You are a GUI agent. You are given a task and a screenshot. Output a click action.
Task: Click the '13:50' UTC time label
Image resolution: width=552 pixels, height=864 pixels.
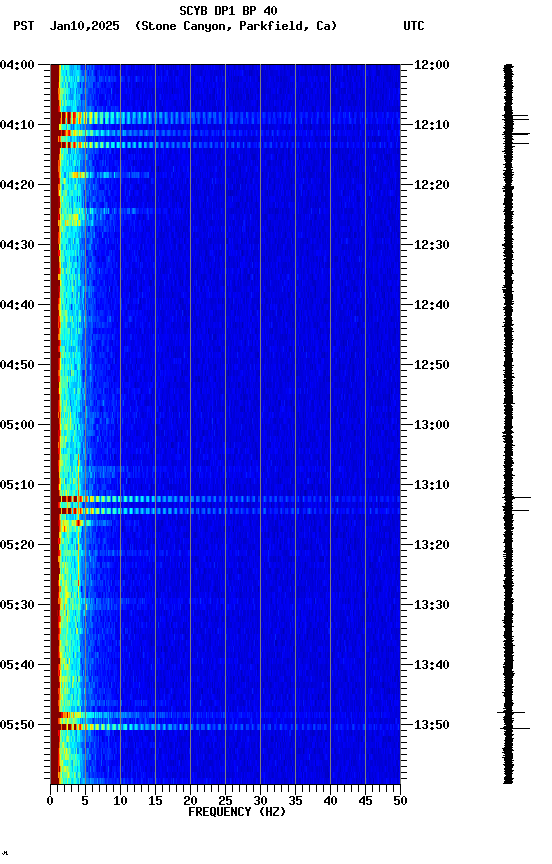432,725
